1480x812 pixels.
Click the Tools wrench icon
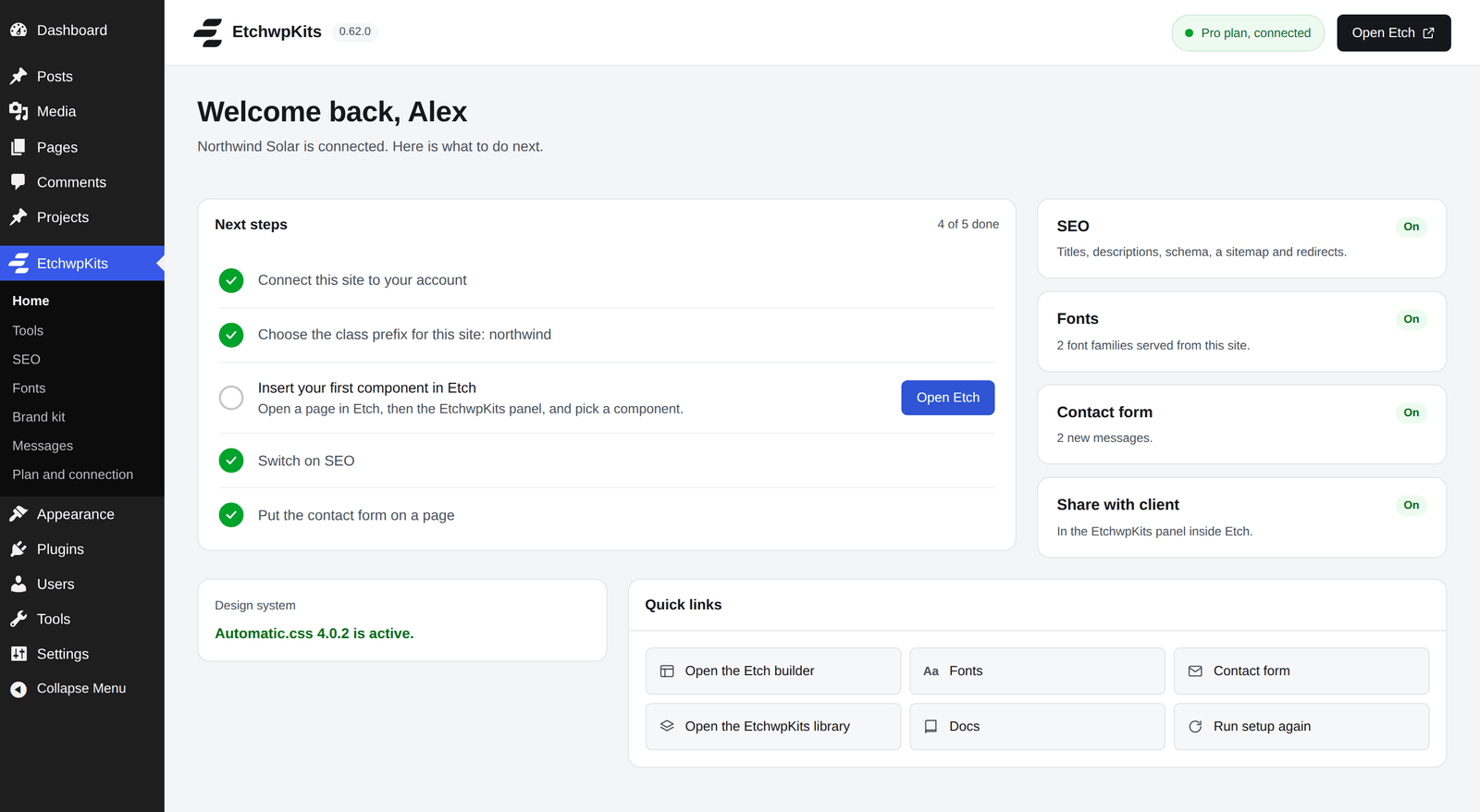(18, 619)
